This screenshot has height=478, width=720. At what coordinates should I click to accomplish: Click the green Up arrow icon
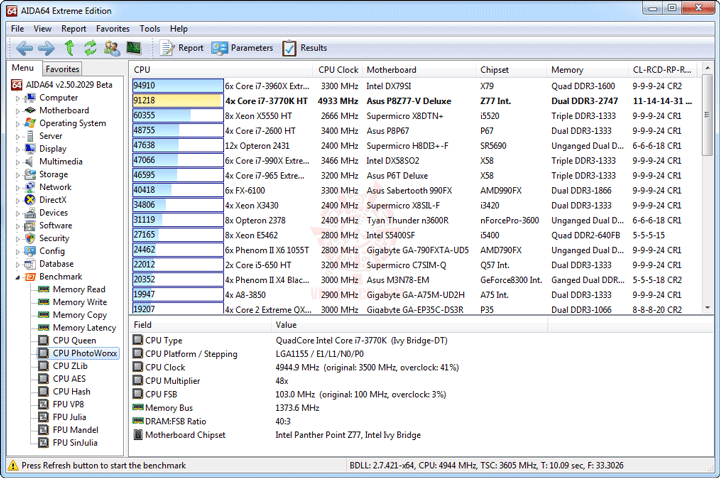pos(69,47)
